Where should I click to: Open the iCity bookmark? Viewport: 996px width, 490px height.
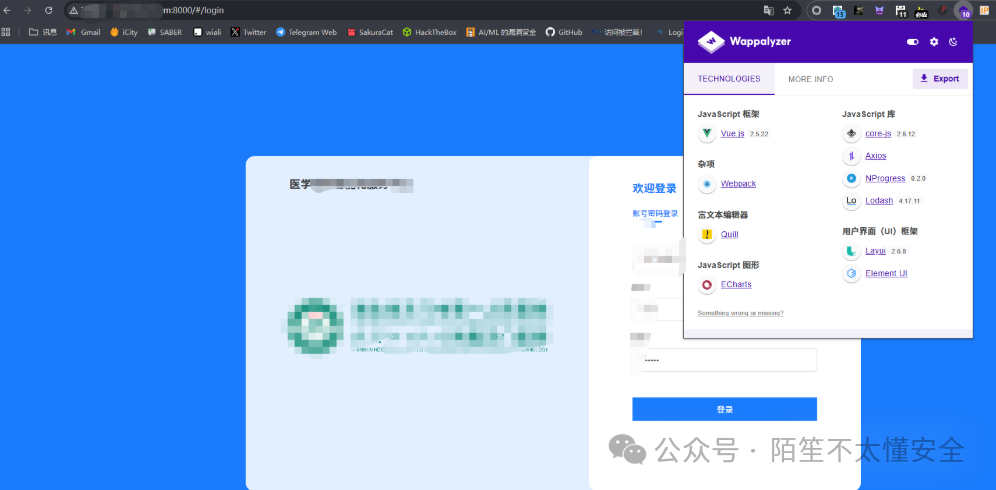(123, 32)
